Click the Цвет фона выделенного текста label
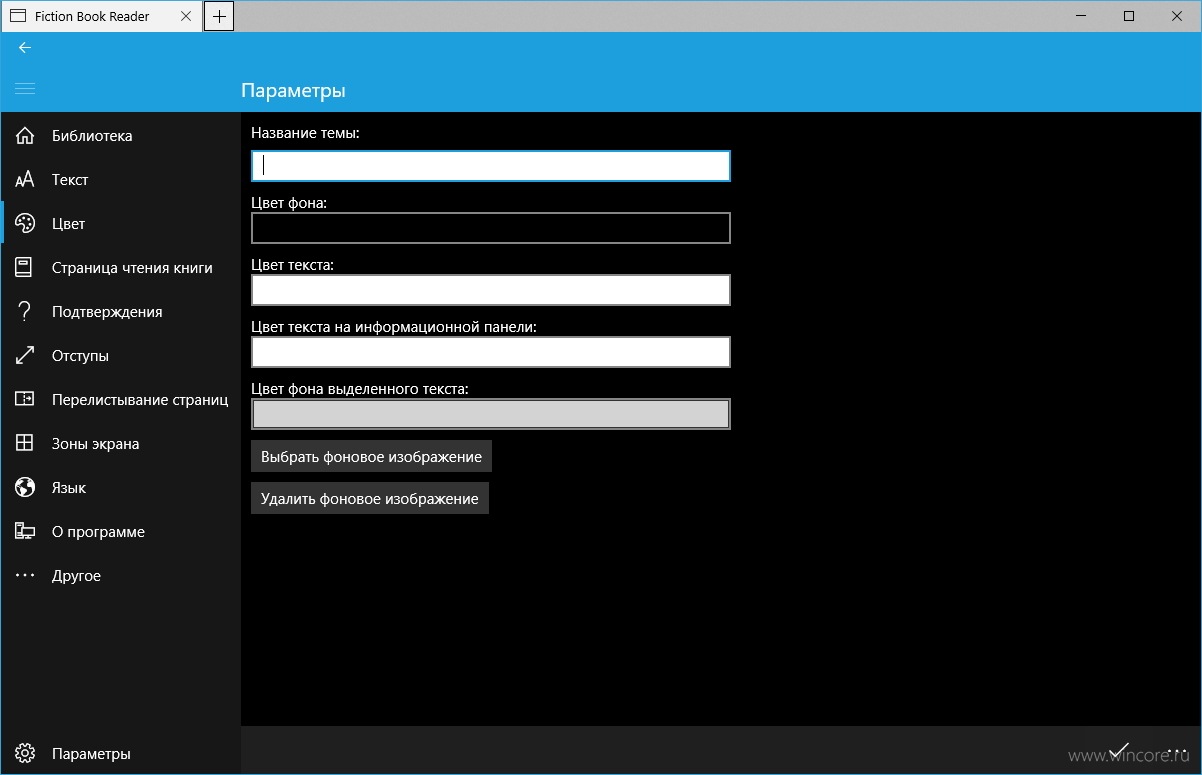 click(360, 389)
